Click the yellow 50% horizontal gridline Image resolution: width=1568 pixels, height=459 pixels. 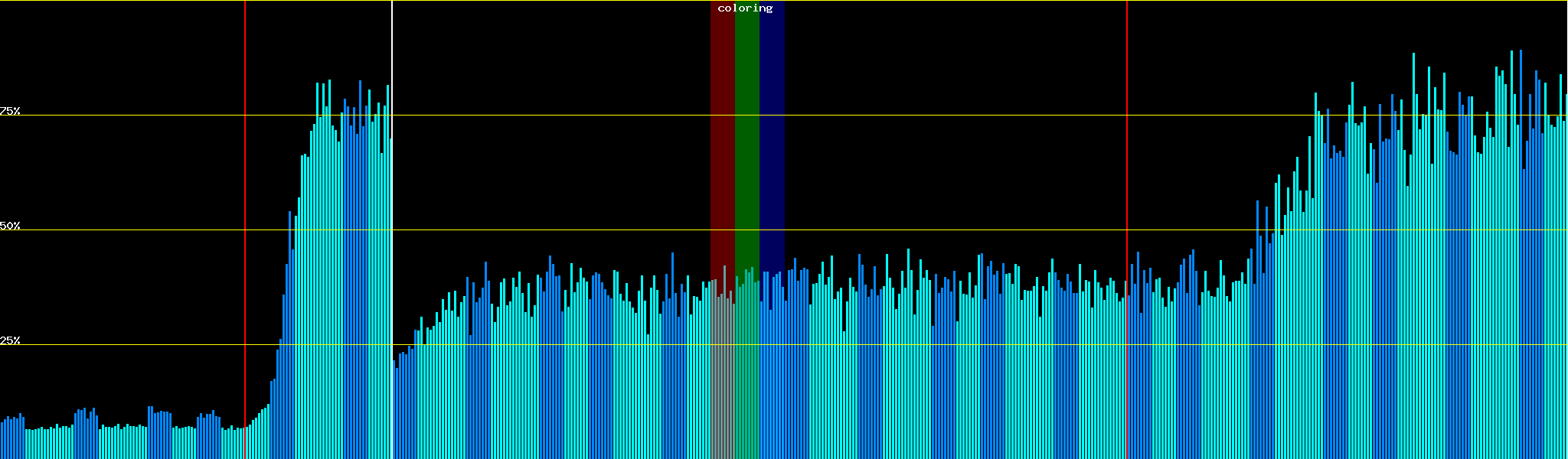(536, 230)
